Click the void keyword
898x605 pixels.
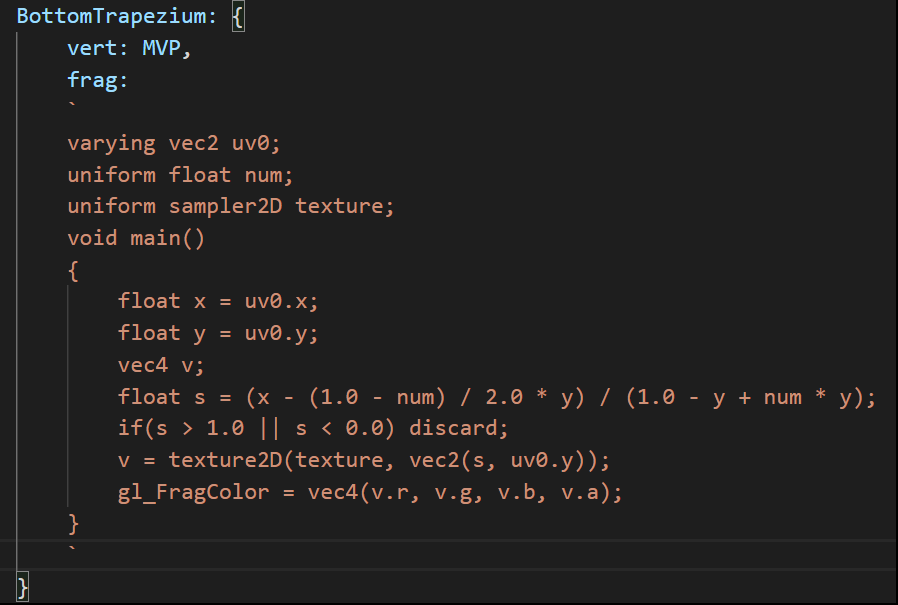[92, 238]
